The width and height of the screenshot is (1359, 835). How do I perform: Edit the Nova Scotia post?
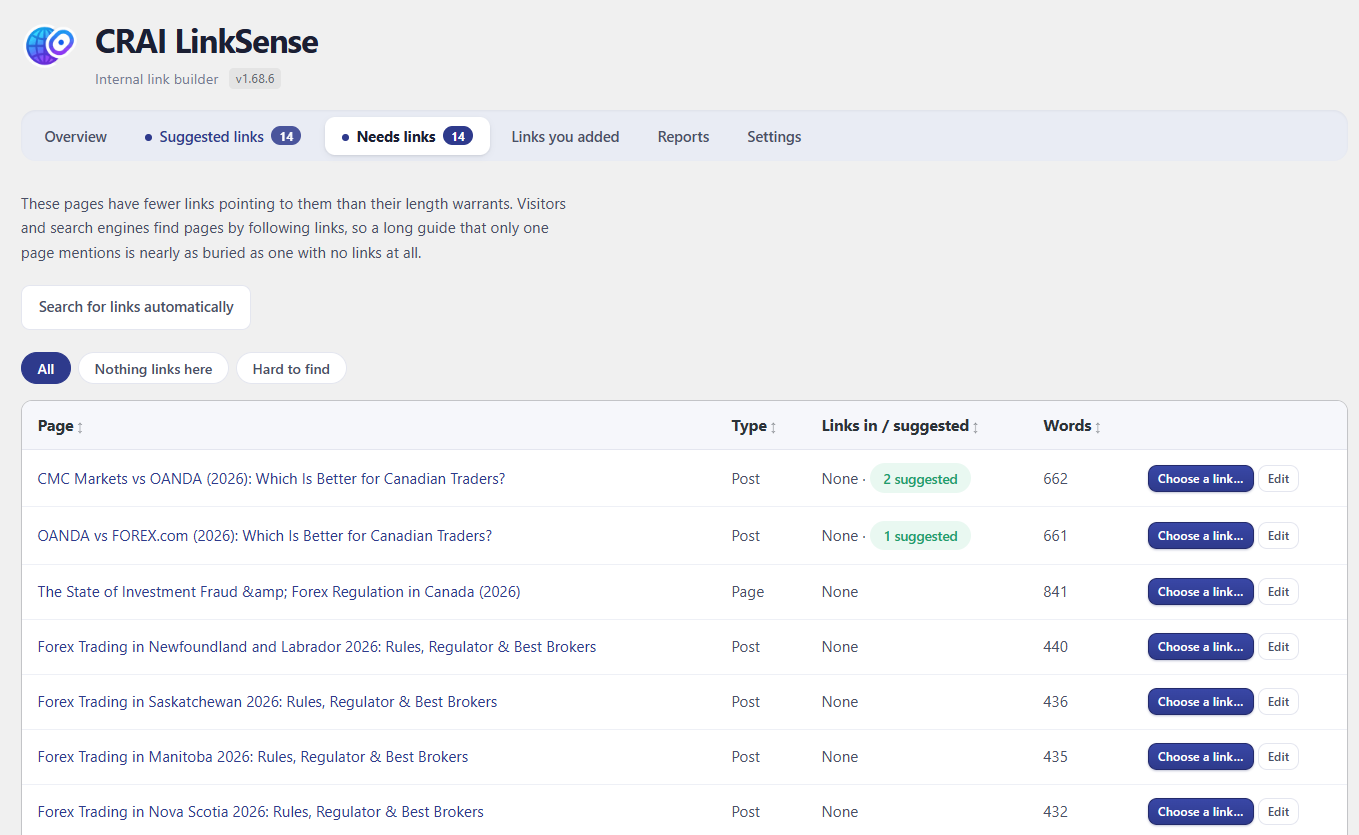[1278, 812]
